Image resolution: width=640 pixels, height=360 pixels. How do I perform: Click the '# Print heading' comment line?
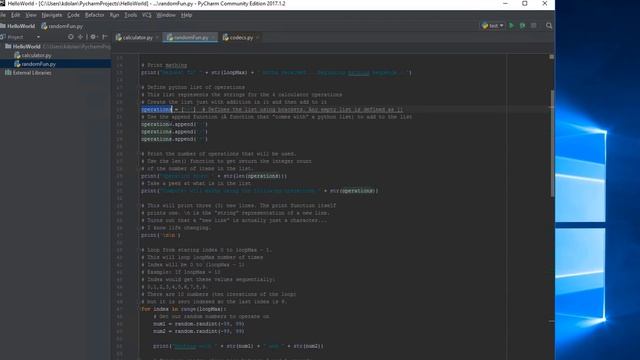164,65
